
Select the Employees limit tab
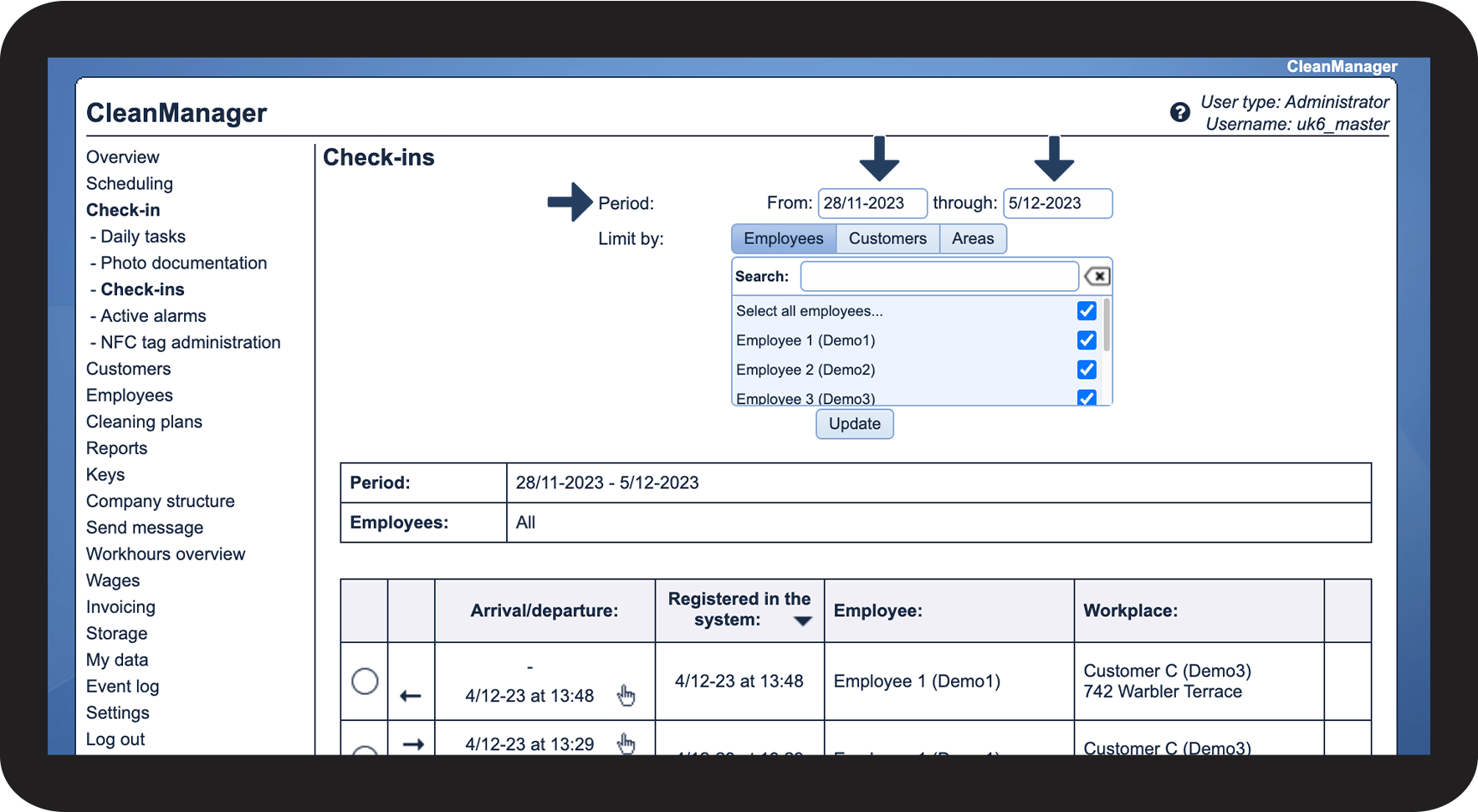point(784,238)
